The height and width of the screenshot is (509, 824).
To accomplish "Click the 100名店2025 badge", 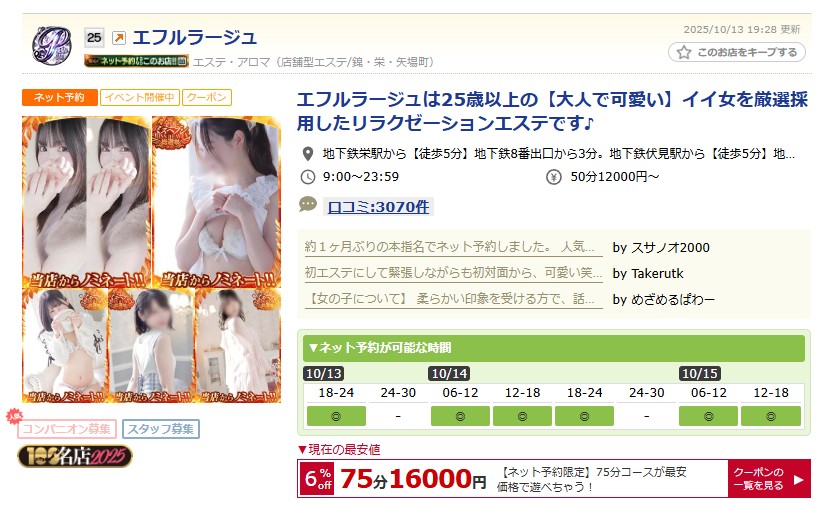I will pos(75,456).
